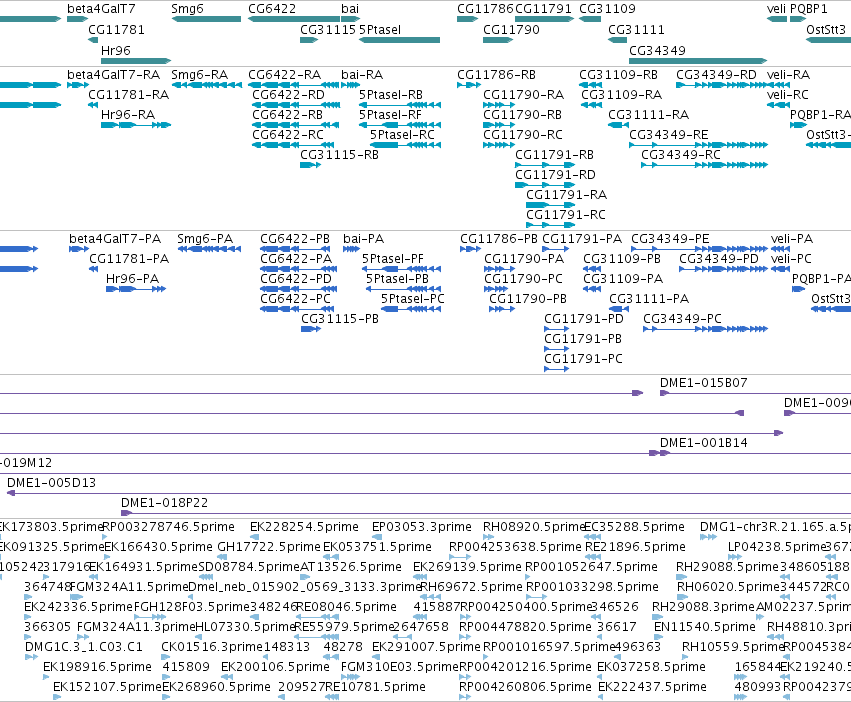Open the CG34349 gene label

(657, 50)
